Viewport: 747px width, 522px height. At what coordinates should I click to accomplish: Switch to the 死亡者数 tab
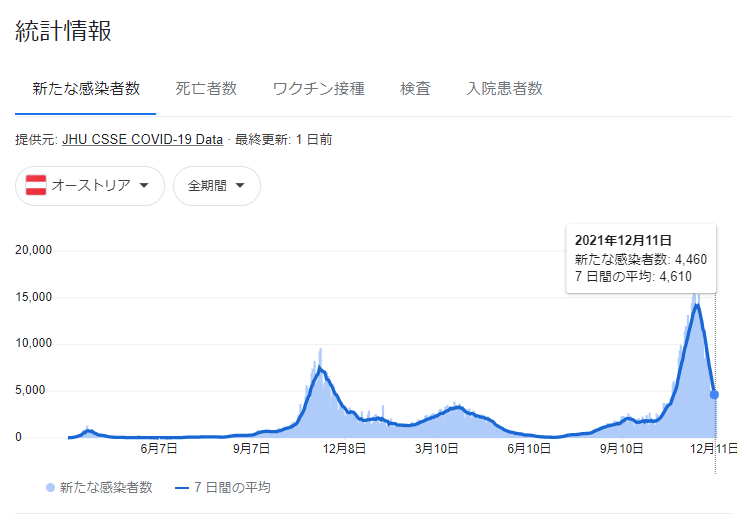click(x=206, y=89)
